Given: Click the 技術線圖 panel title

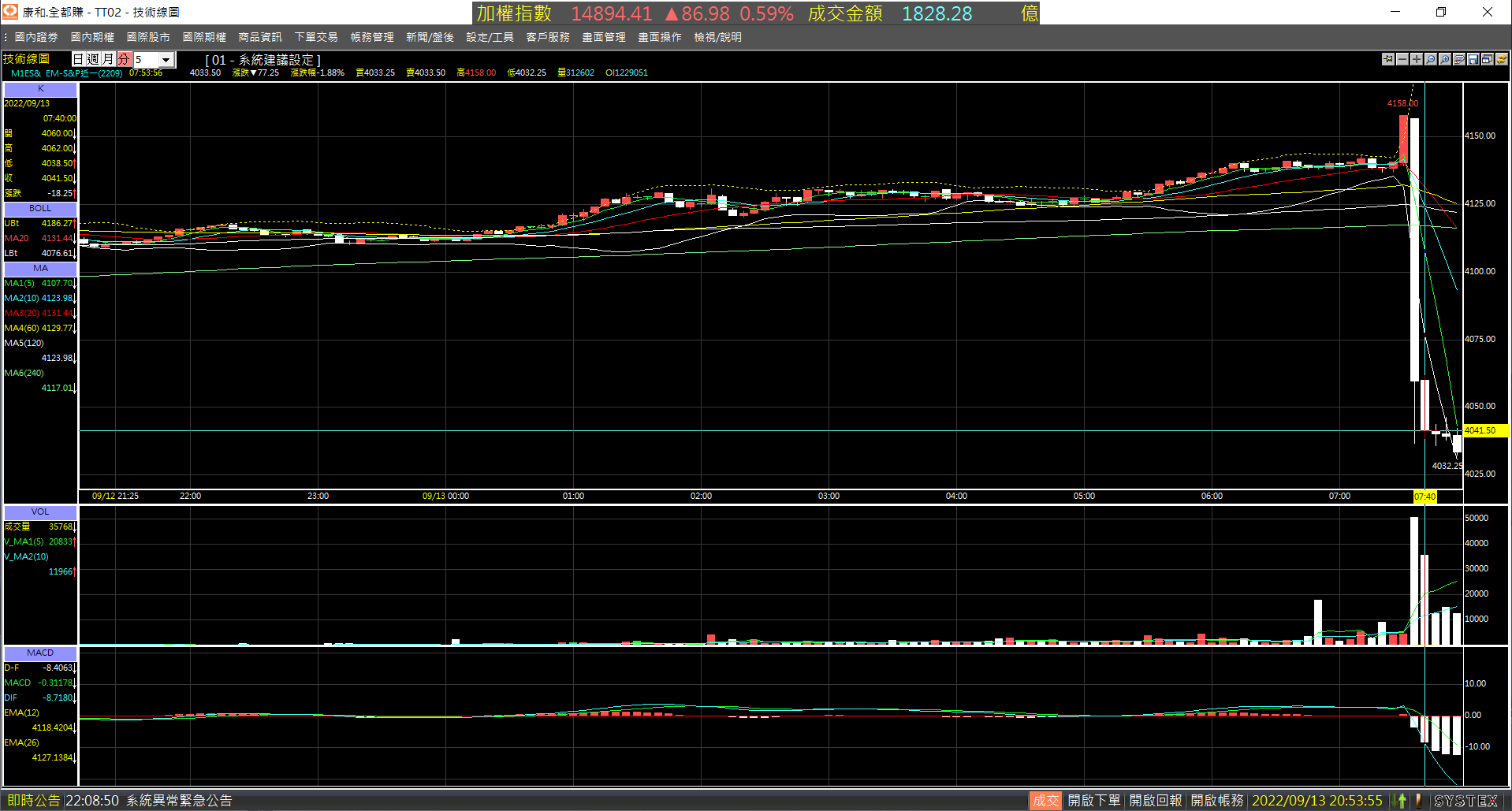Looking at the screenshot, I should pyautogui.click(x=26, y=59).
